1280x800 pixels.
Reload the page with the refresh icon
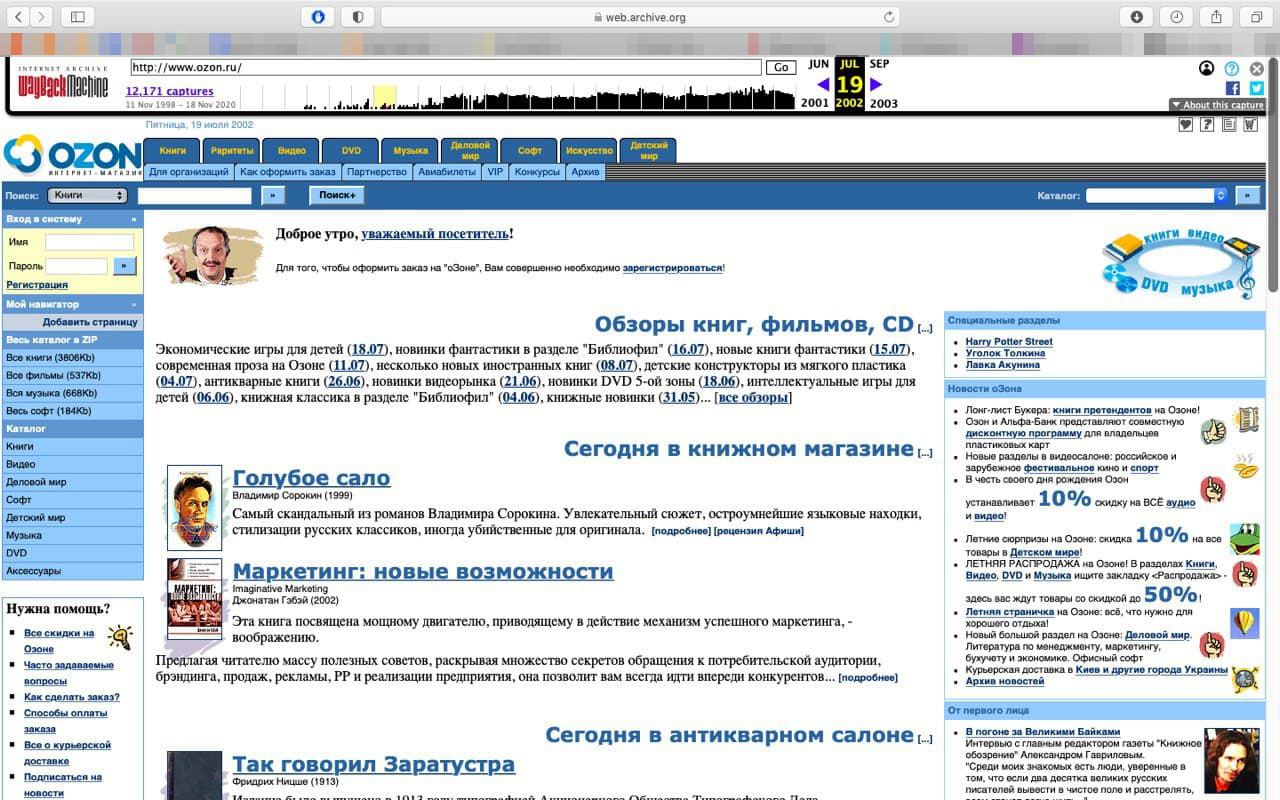pyautogui.click(x=888, y=17)
